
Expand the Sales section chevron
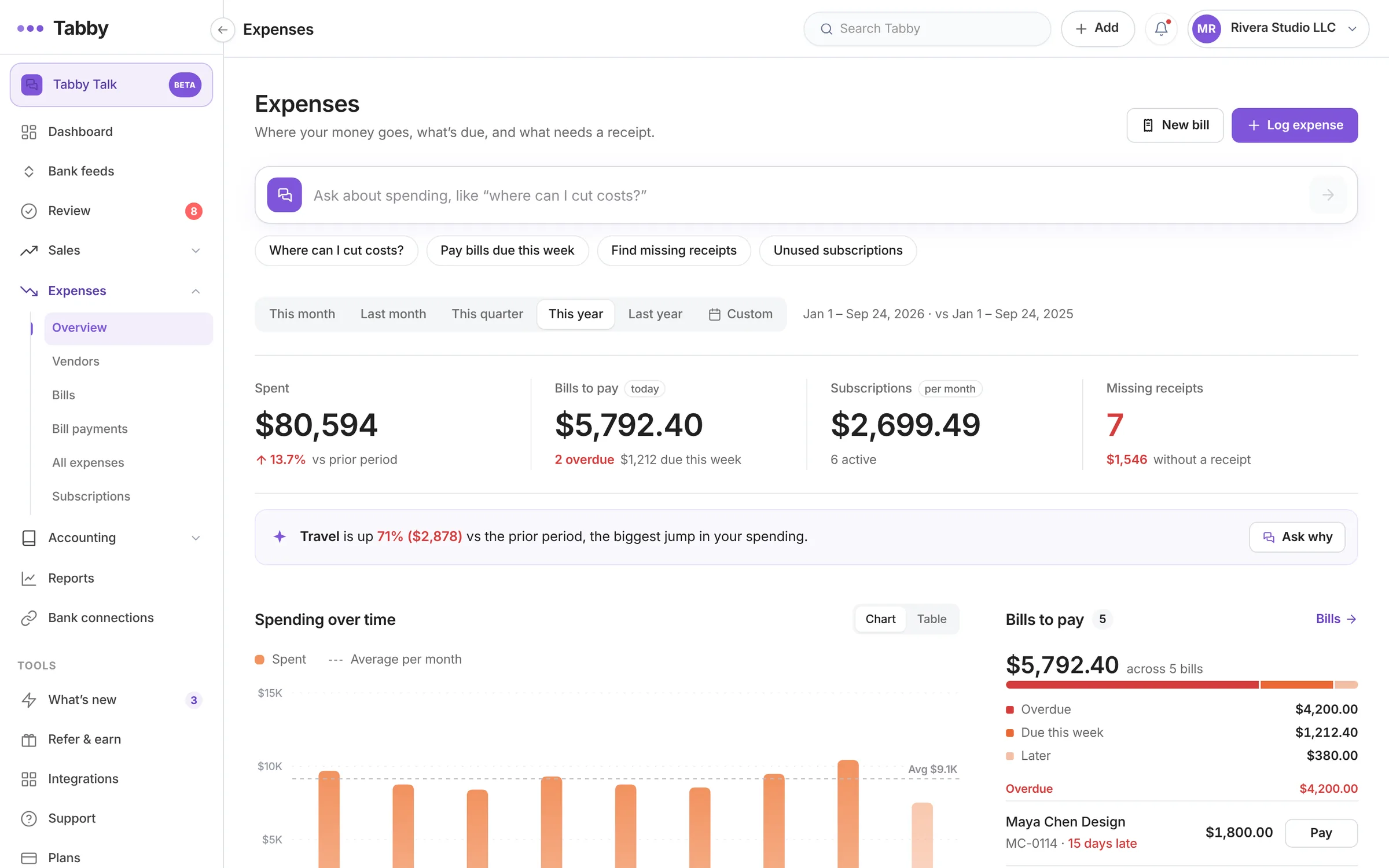point(196,251)
